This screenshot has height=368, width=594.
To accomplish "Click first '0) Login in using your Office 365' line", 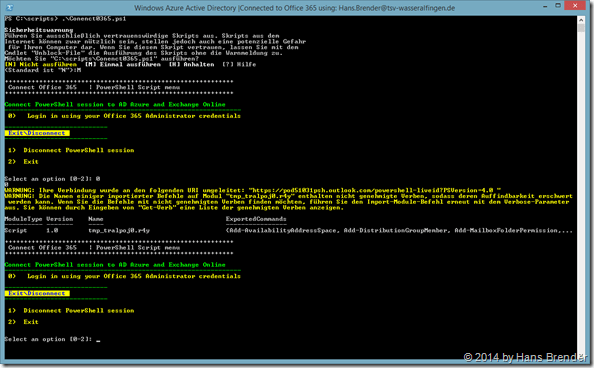I will [124, 116].
